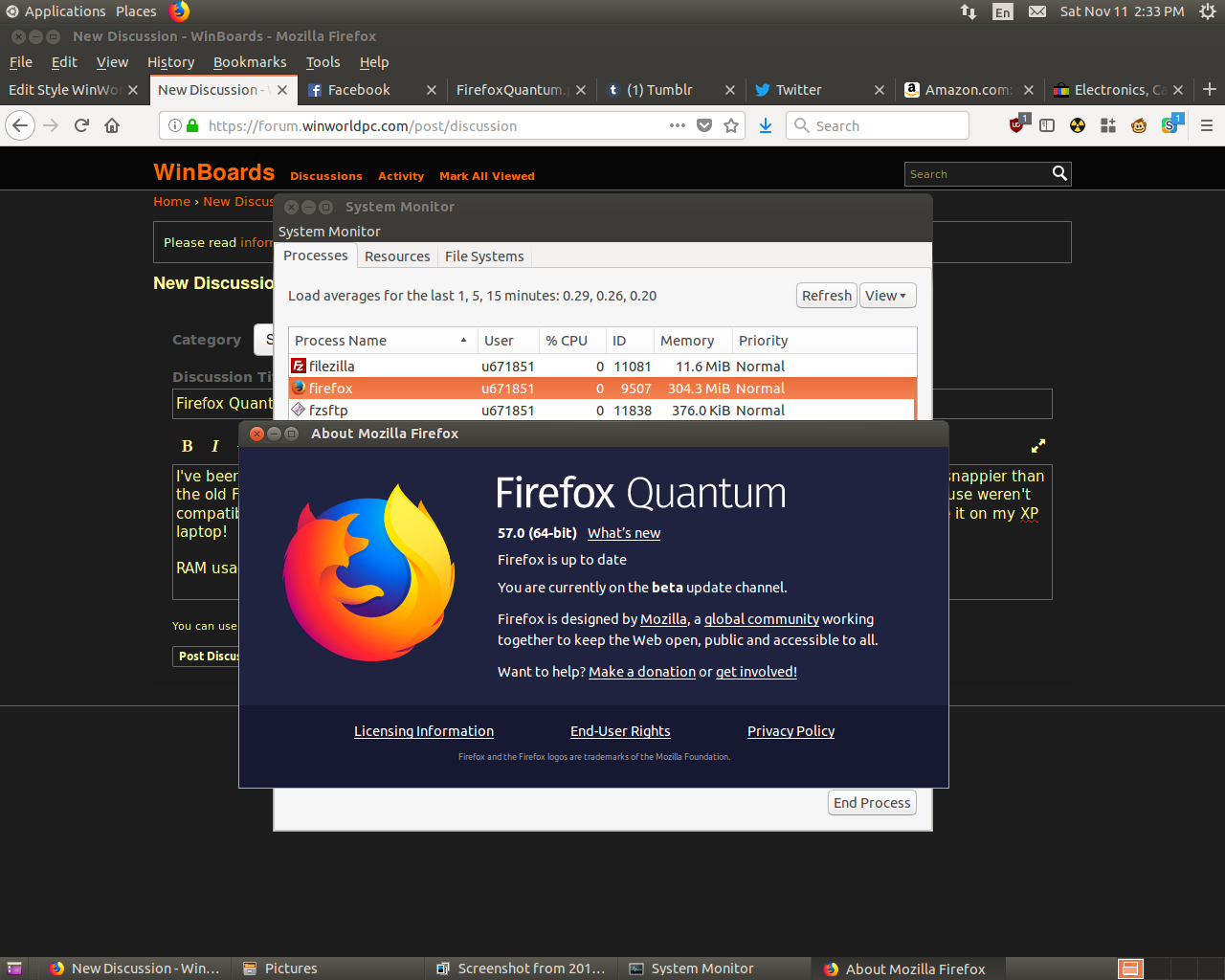This screenshot has width=1225, height=980.
Task: Click Refresh in System Monitor
Action: (x=827, y=296)
